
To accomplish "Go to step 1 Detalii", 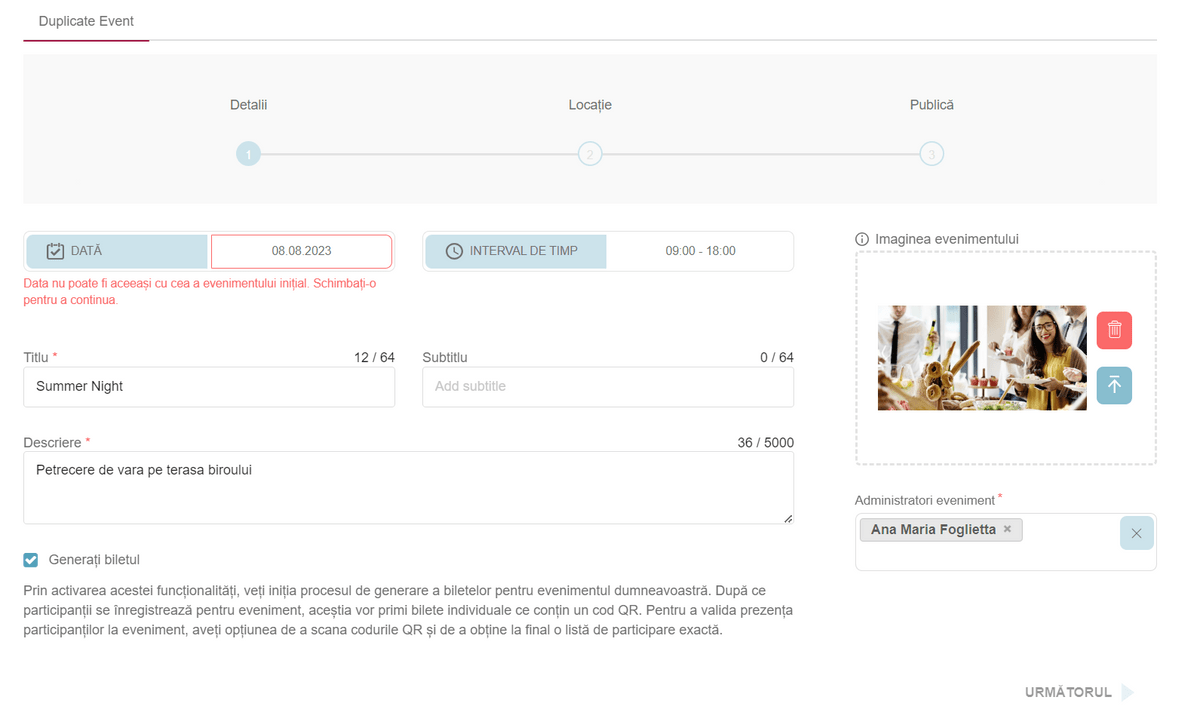I will (248, 154).
